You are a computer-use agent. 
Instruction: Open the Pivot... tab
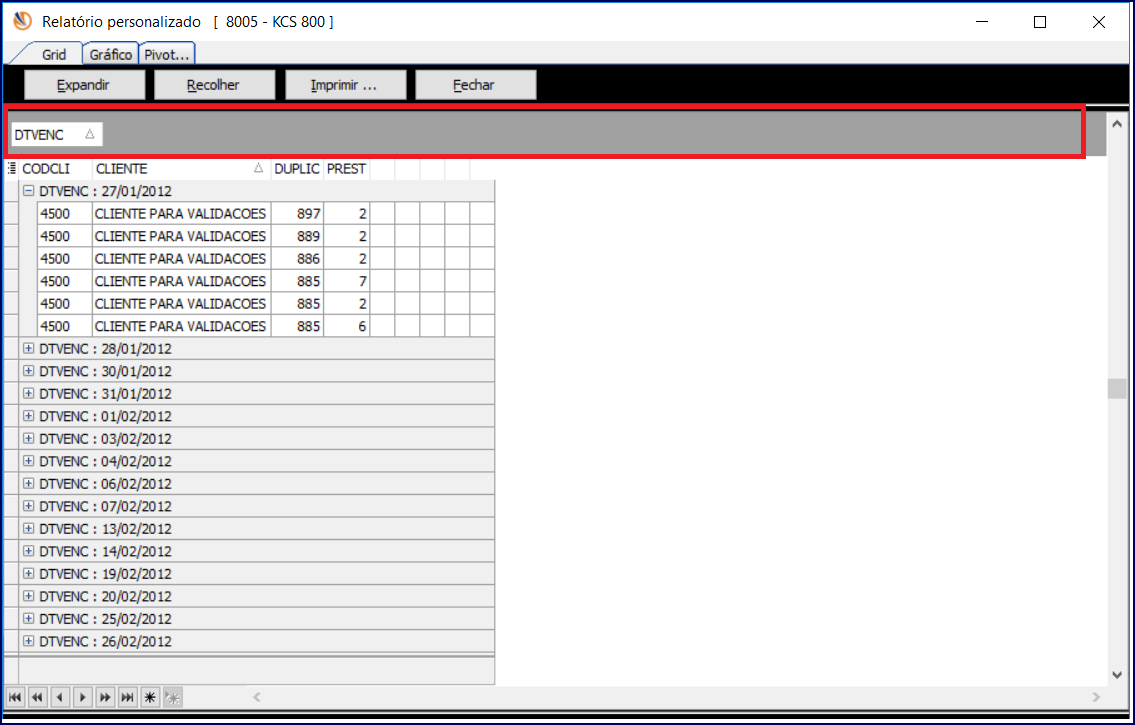[x=166, y=54]
